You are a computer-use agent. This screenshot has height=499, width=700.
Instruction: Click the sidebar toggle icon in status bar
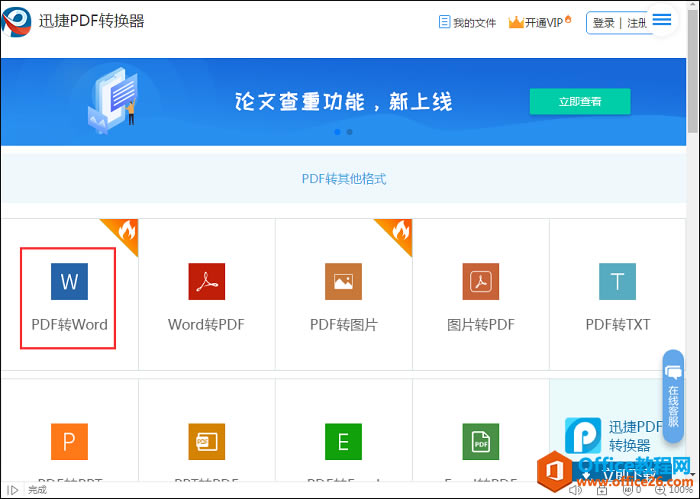coord(12,490)
